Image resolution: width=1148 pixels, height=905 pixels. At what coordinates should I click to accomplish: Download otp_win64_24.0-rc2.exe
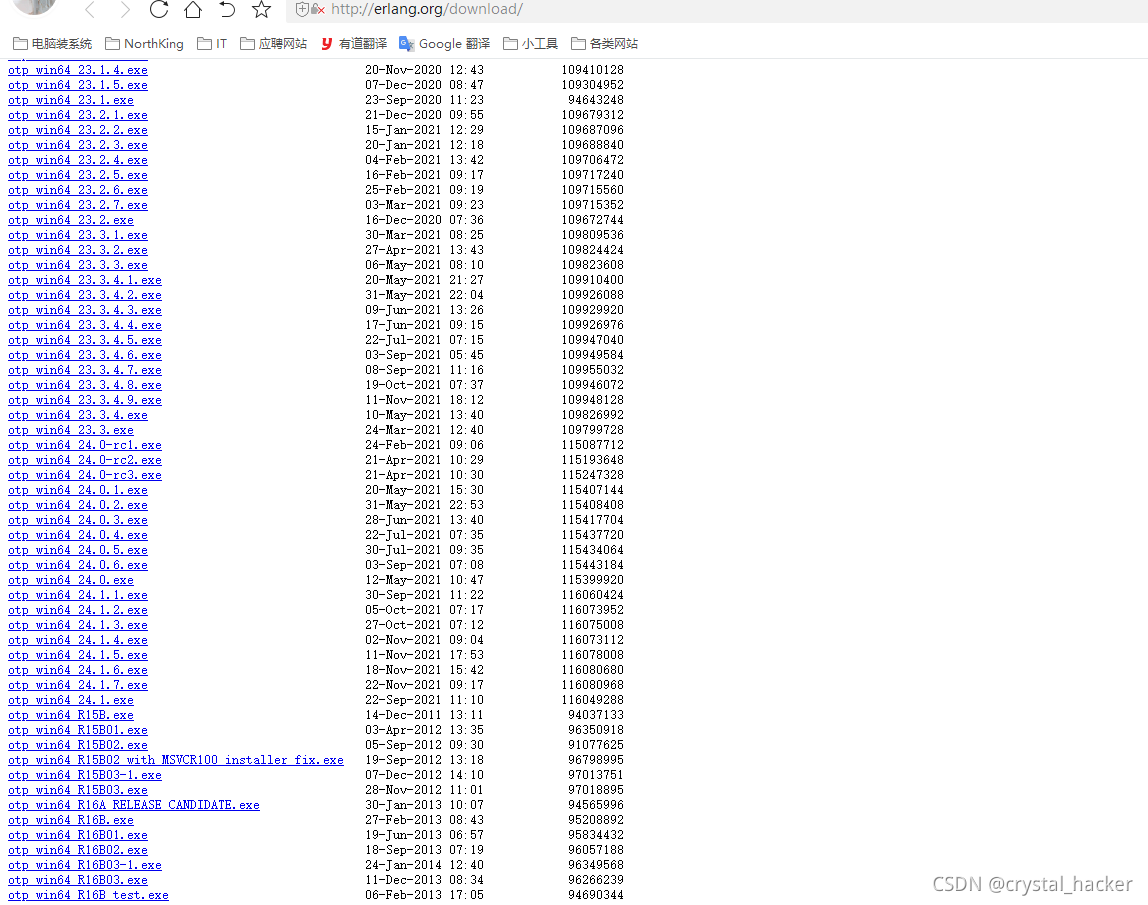click(85, 461)
